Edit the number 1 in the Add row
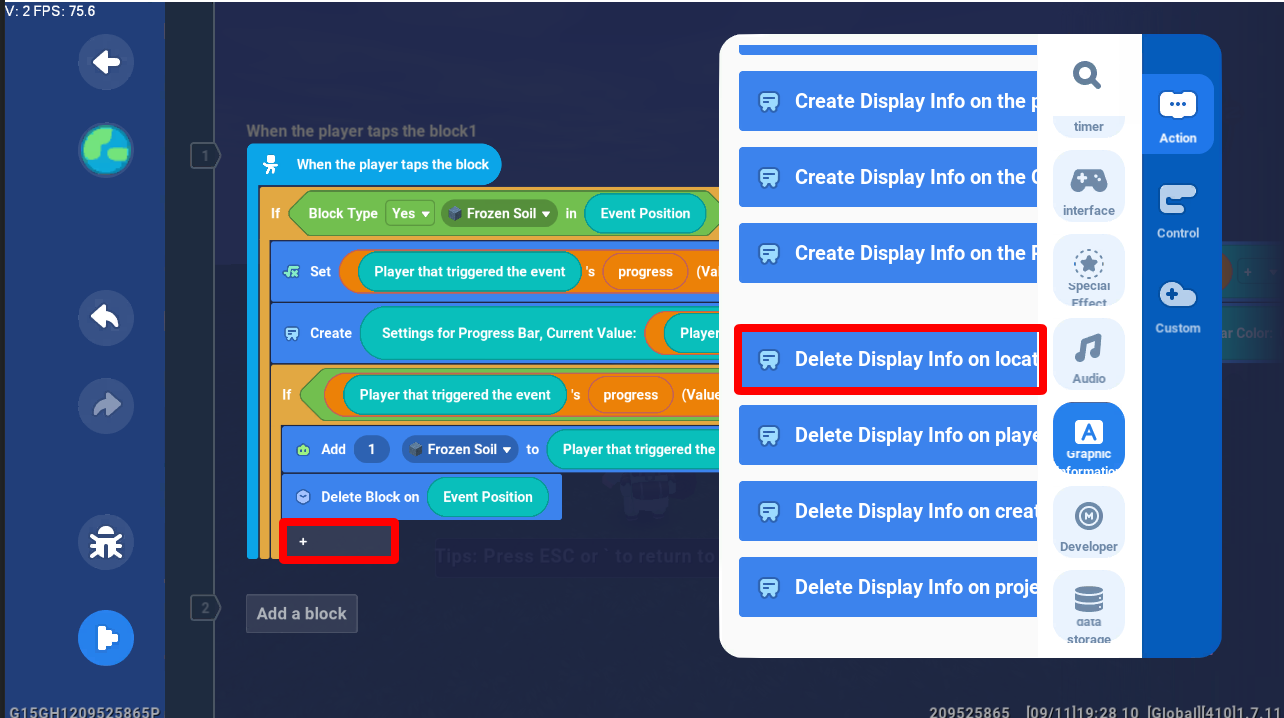The width and height of the screenshot is (1284, 718). 371,449
